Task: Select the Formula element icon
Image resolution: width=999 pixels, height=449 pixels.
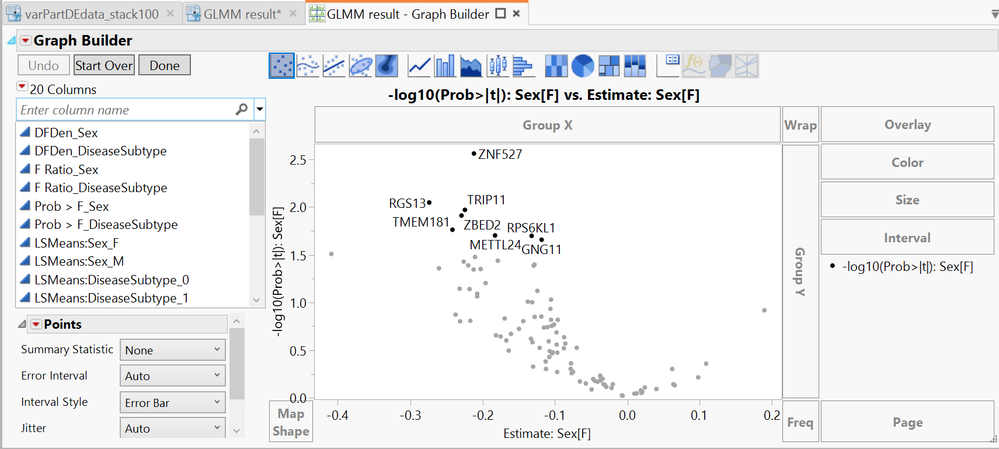Action: [694, 65]
